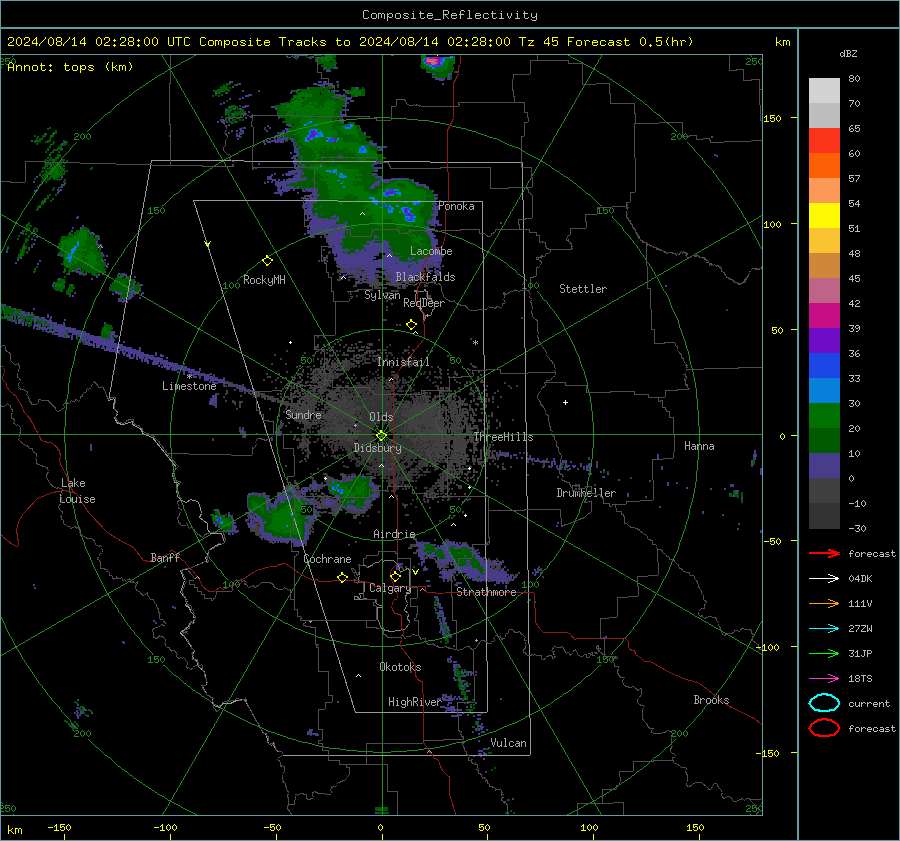Click the Lake Louise label
Screen dimensions: 900x841
78,491
